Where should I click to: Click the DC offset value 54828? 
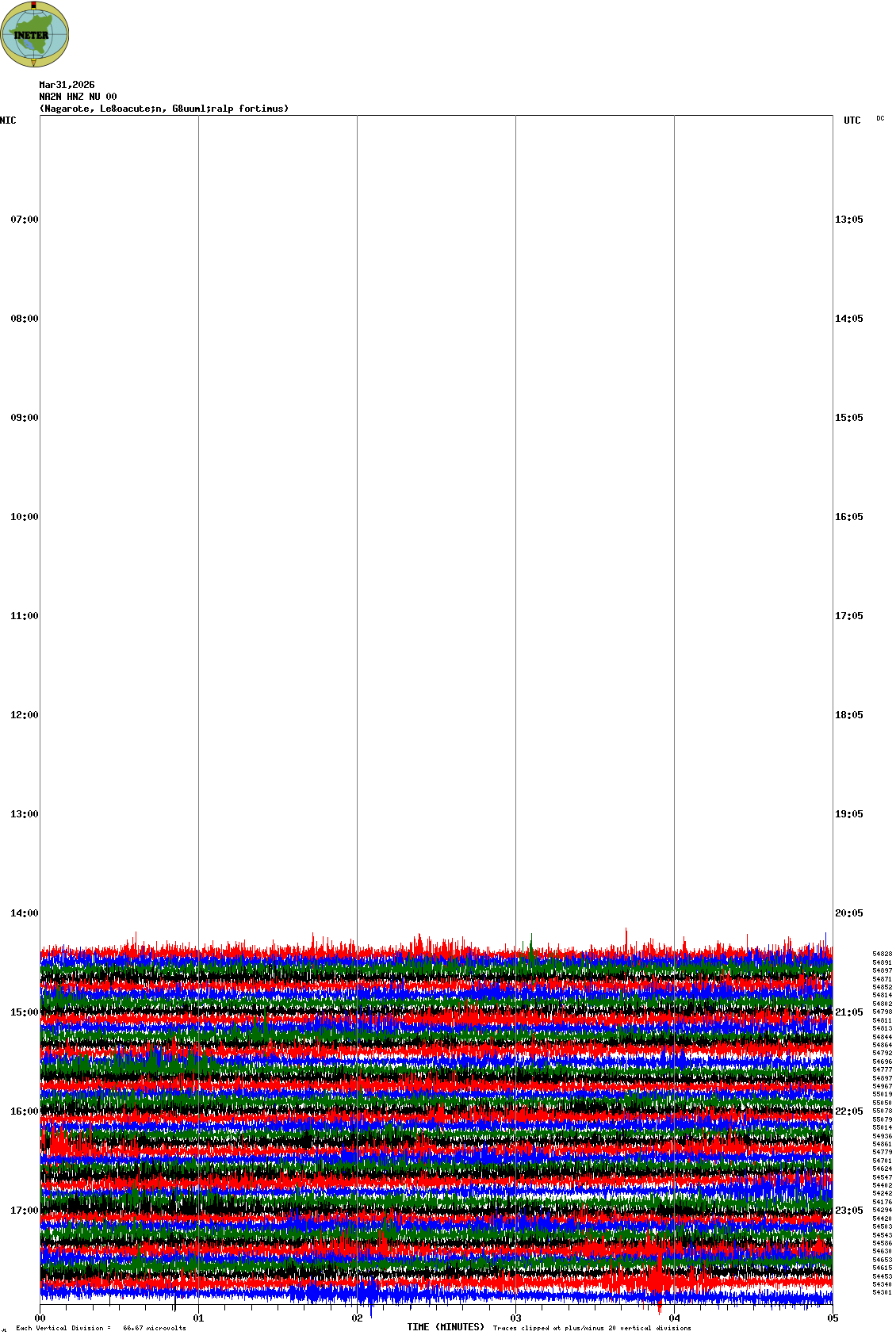point(882,954)
